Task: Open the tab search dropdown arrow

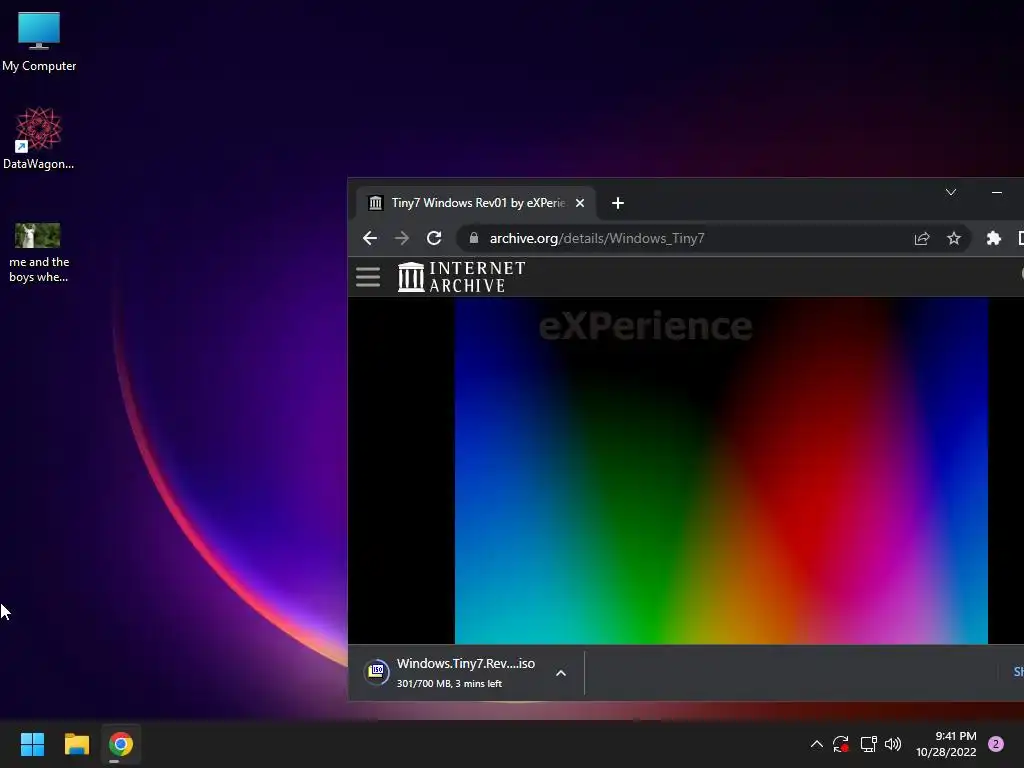Action: (x=951, y=192)
